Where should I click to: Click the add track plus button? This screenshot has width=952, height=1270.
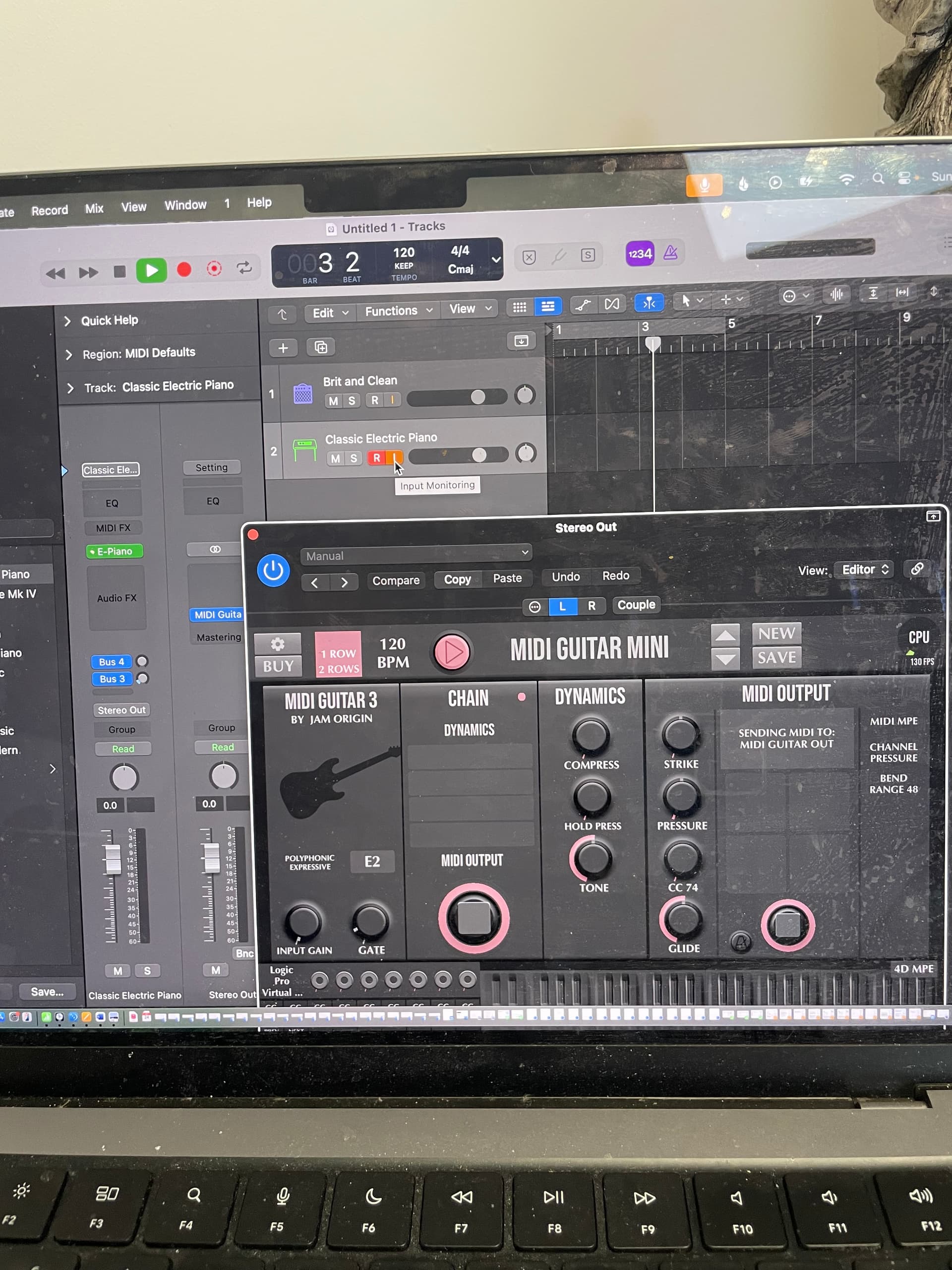pos(283,348)
